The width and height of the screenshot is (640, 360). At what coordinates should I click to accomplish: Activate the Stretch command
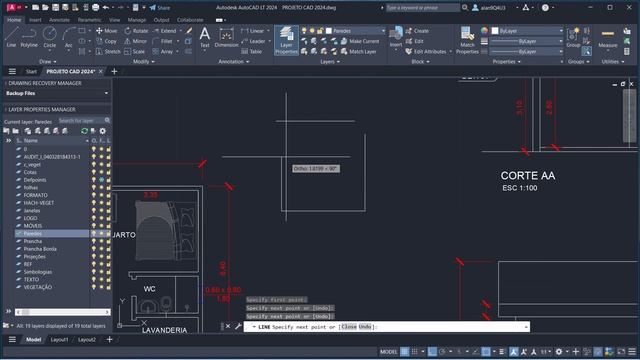pos(108,51)
